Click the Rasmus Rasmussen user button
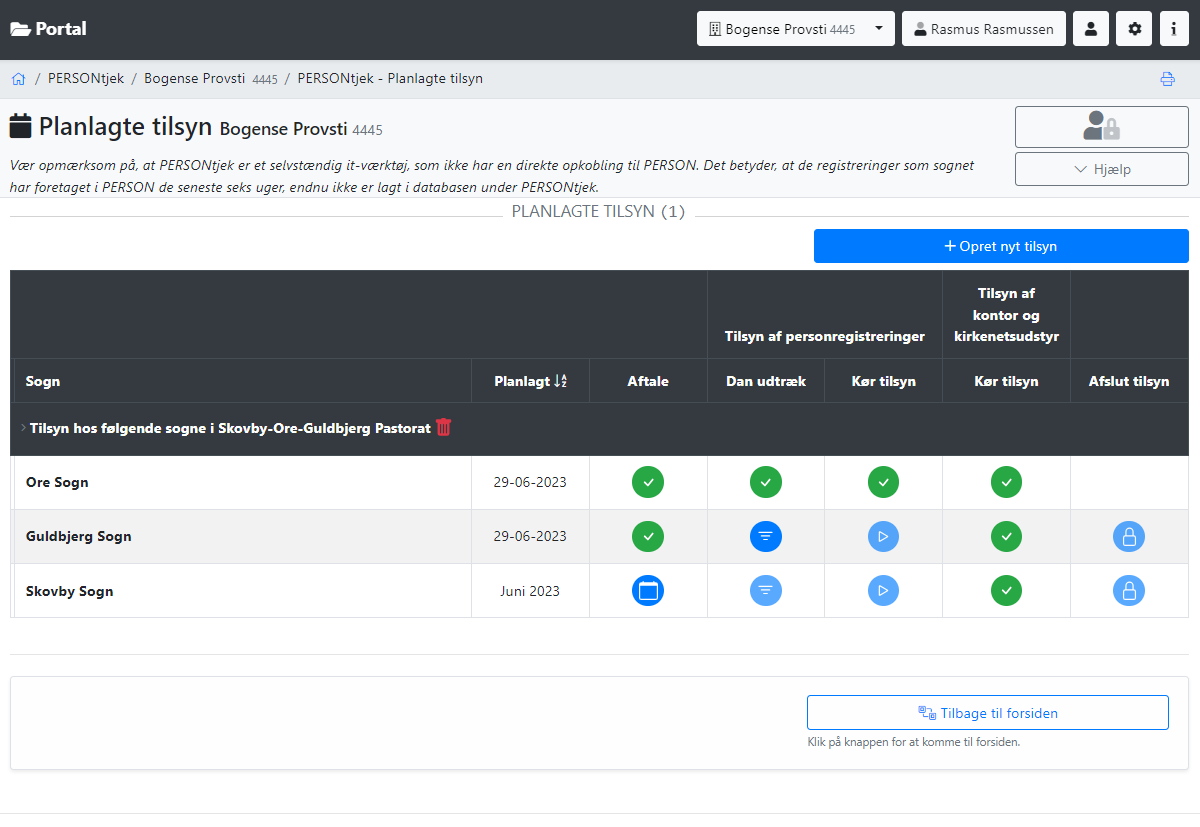This screenshot has height=827, width=1200. 984,29
